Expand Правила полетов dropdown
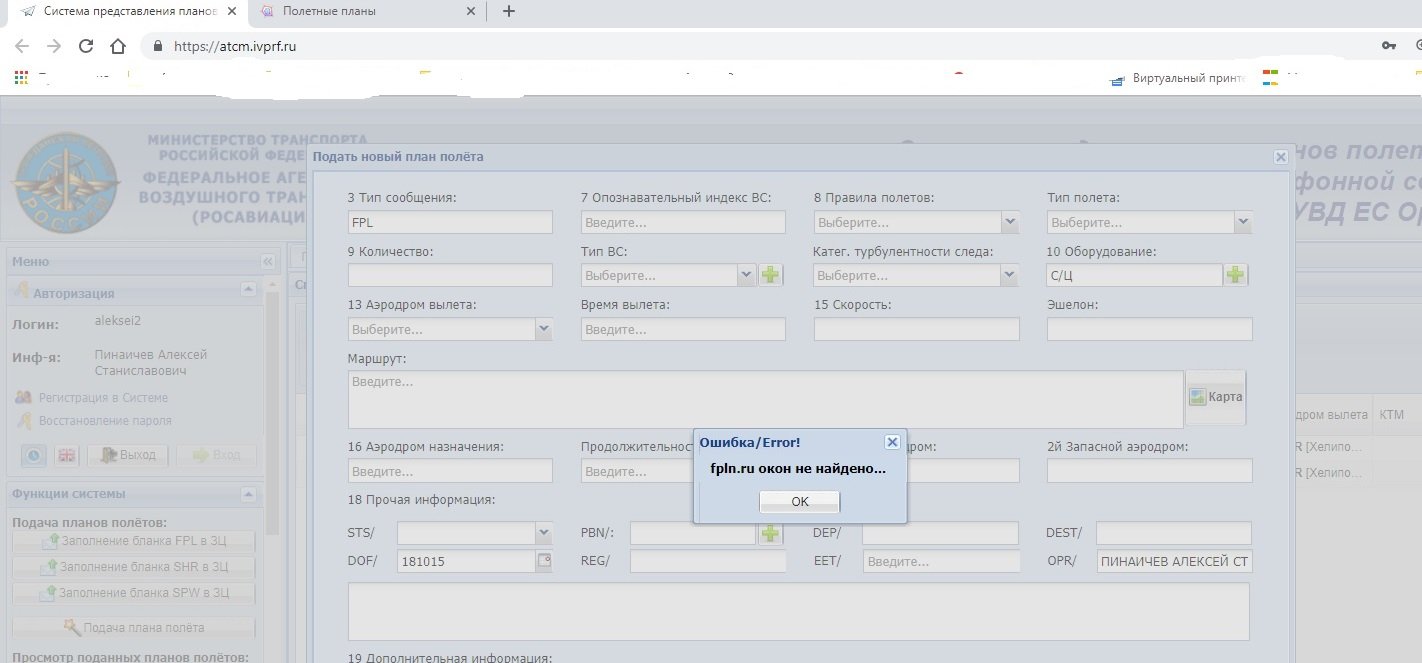Screen dimensions: 1422x663 click(x=1009, y=222)
